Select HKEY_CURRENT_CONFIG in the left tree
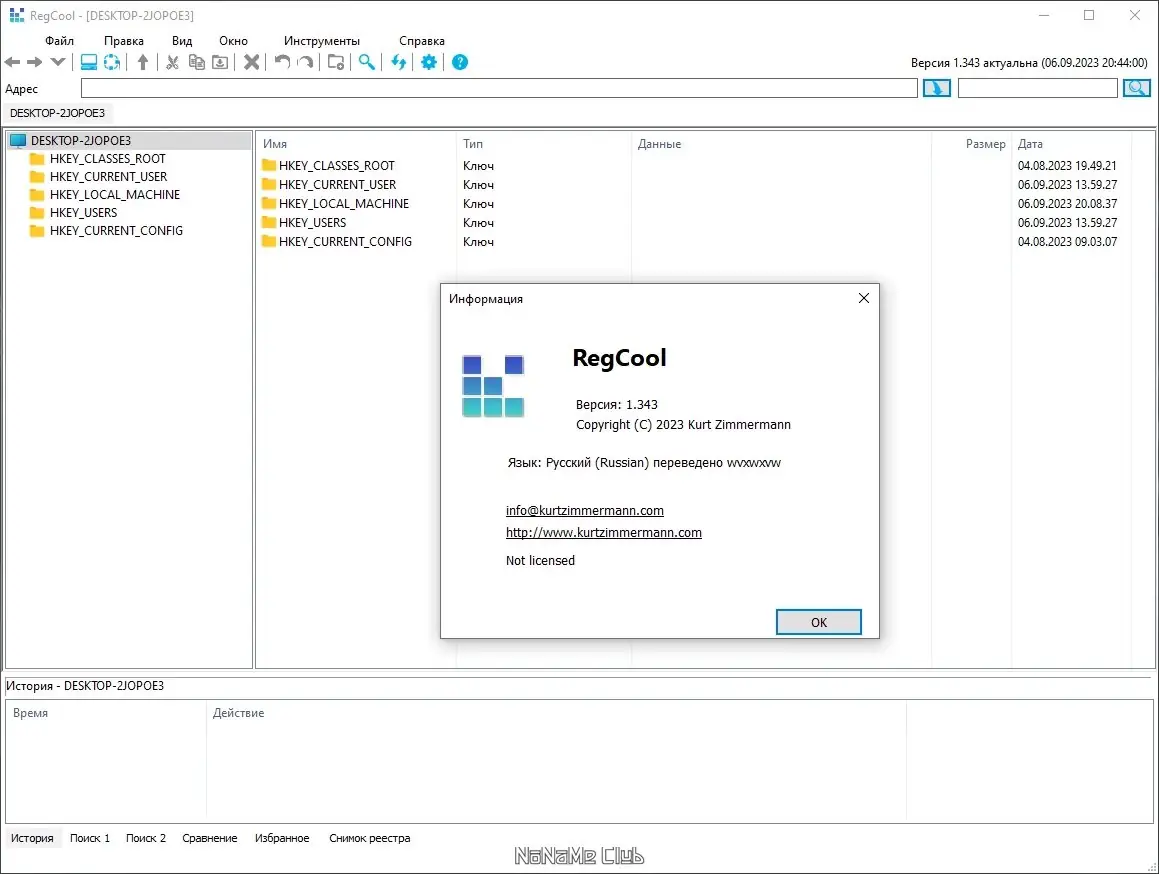 (116, 231)
